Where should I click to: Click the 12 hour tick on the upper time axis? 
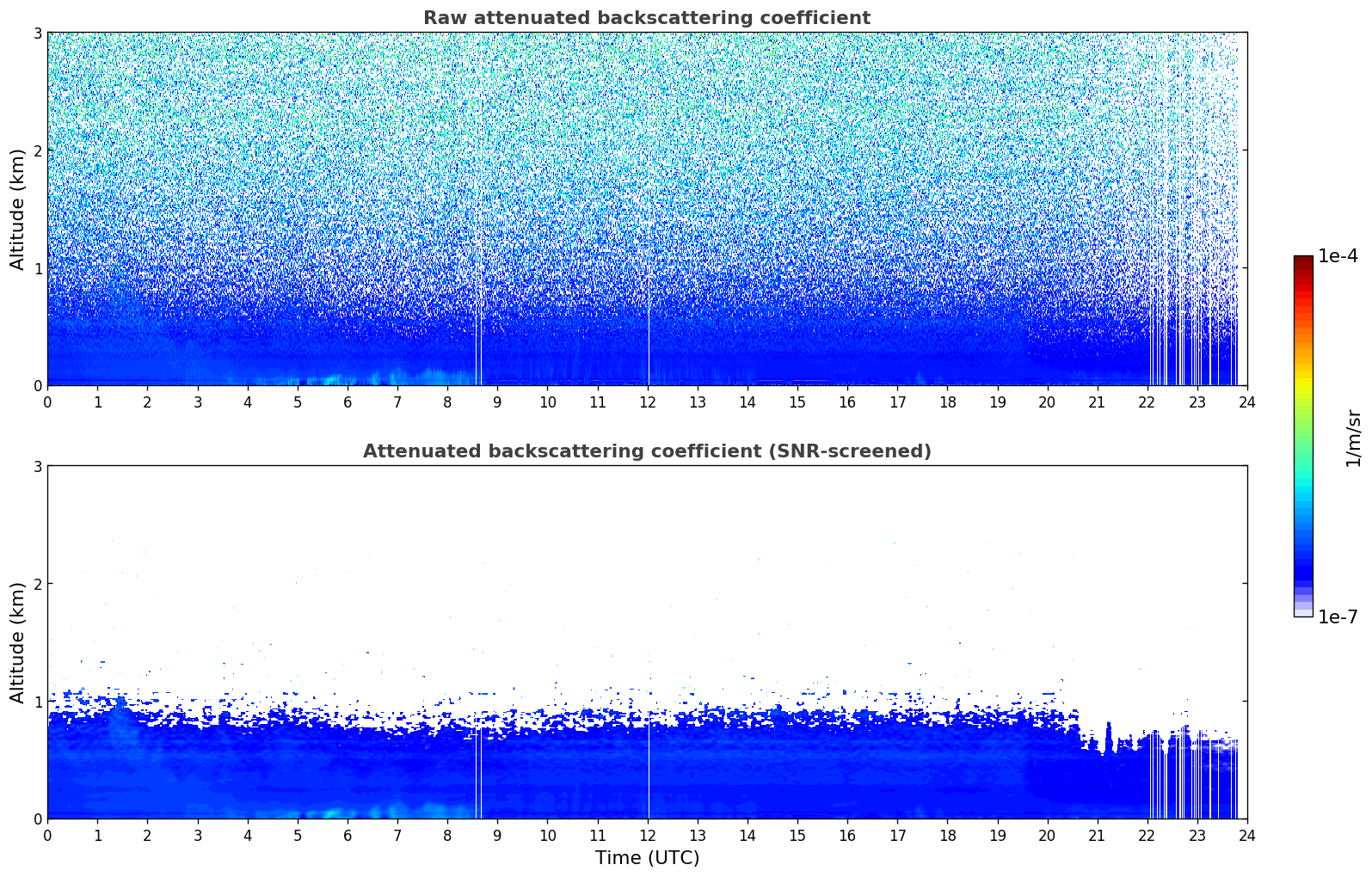tap(647, 402)
